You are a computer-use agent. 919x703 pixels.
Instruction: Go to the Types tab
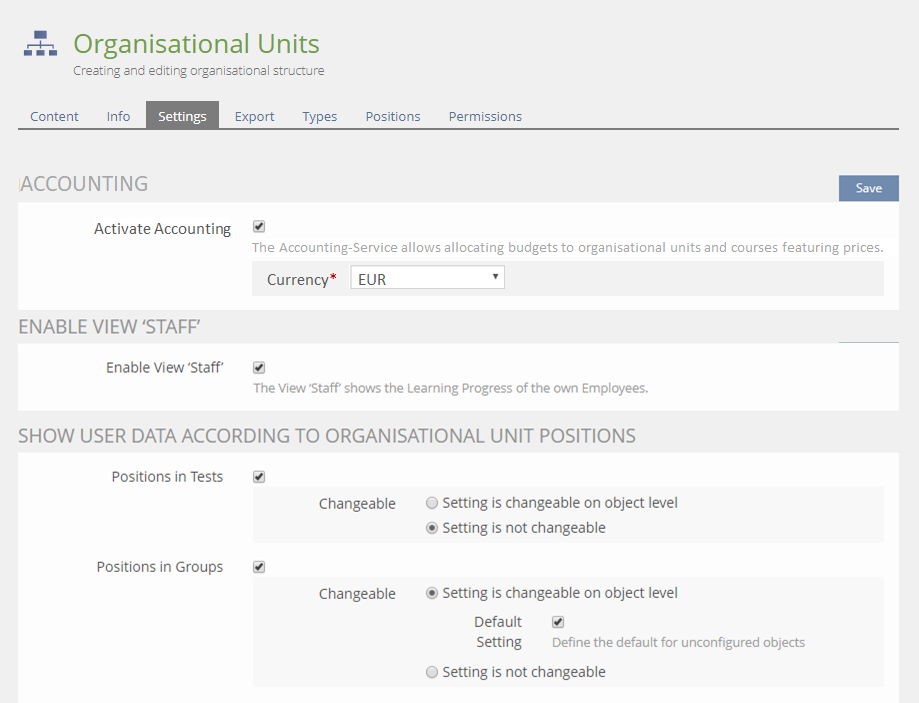[319, 116]
